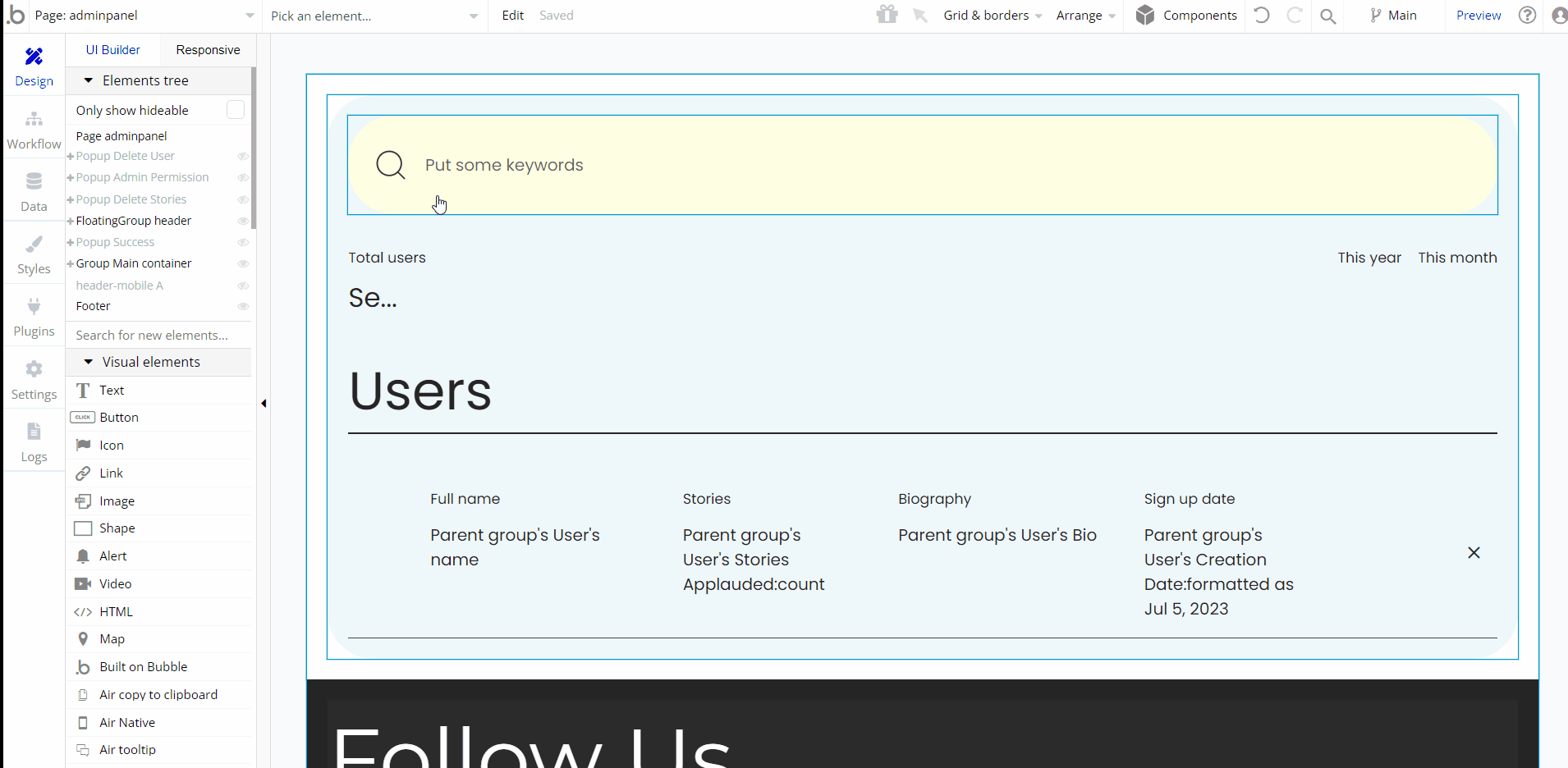Click the Put some keywords search input
The height and width of the screenshot is (768, 1568).
pyautogui.click(x=923, y=165)
